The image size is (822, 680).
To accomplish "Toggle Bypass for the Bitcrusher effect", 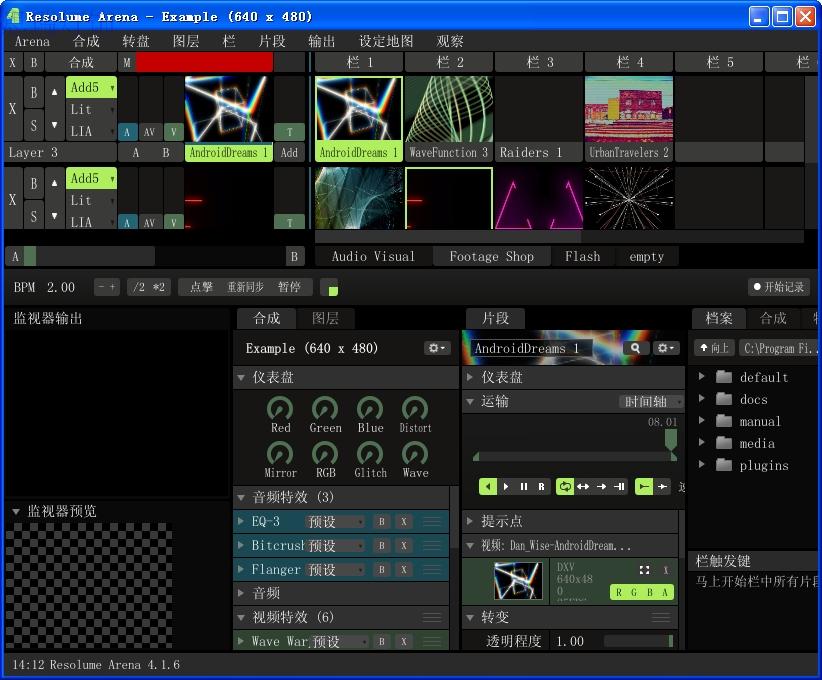I will [x=381, y=545].
